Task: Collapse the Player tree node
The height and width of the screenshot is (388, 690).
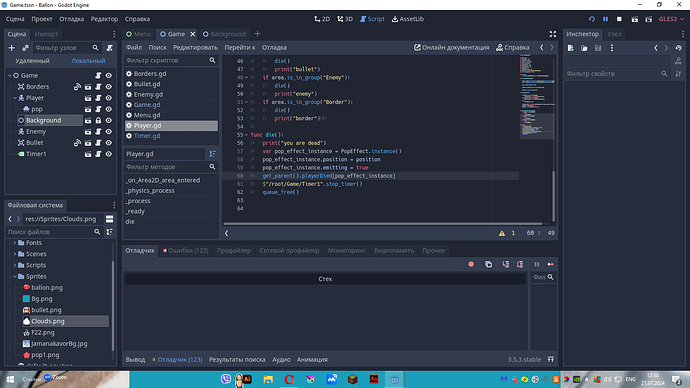Action: 15,98
